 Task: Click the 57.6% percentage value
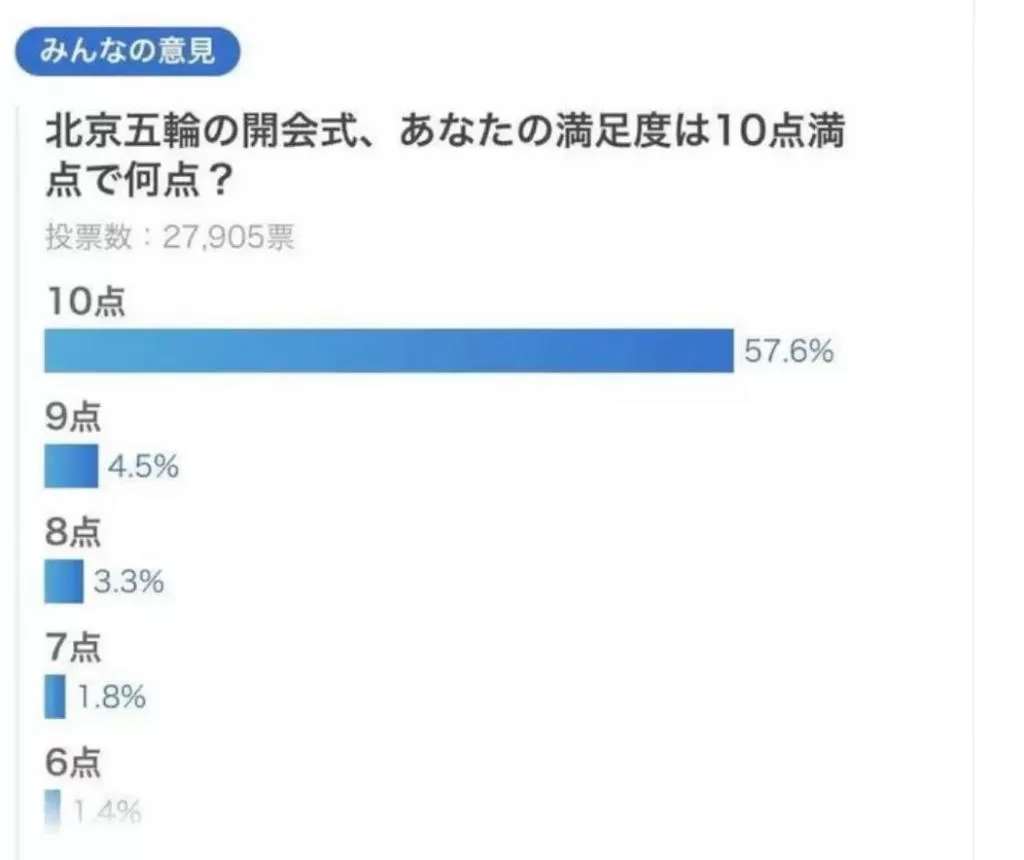tap(789, 351)
